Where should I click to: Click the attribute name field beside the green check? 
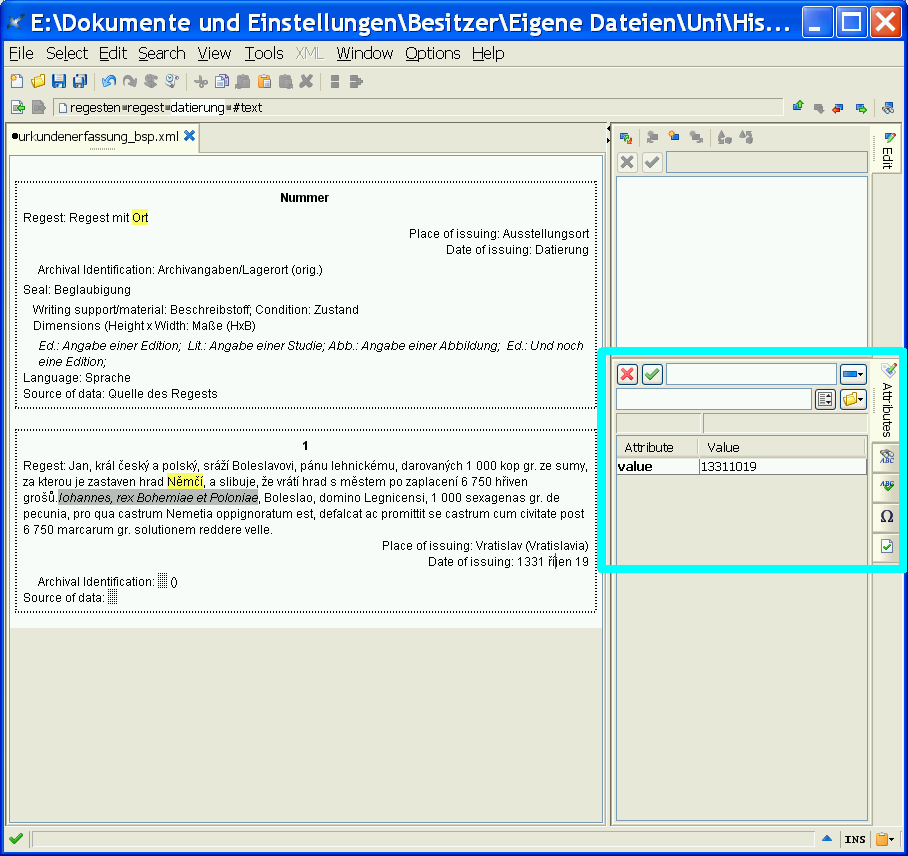751,374
